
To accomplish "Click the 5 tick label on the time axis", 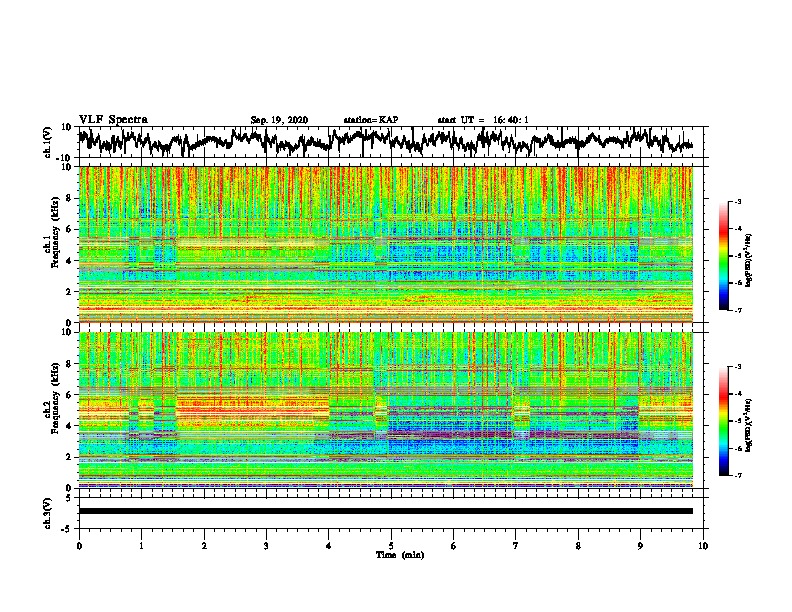I will [x=391, y=546].
